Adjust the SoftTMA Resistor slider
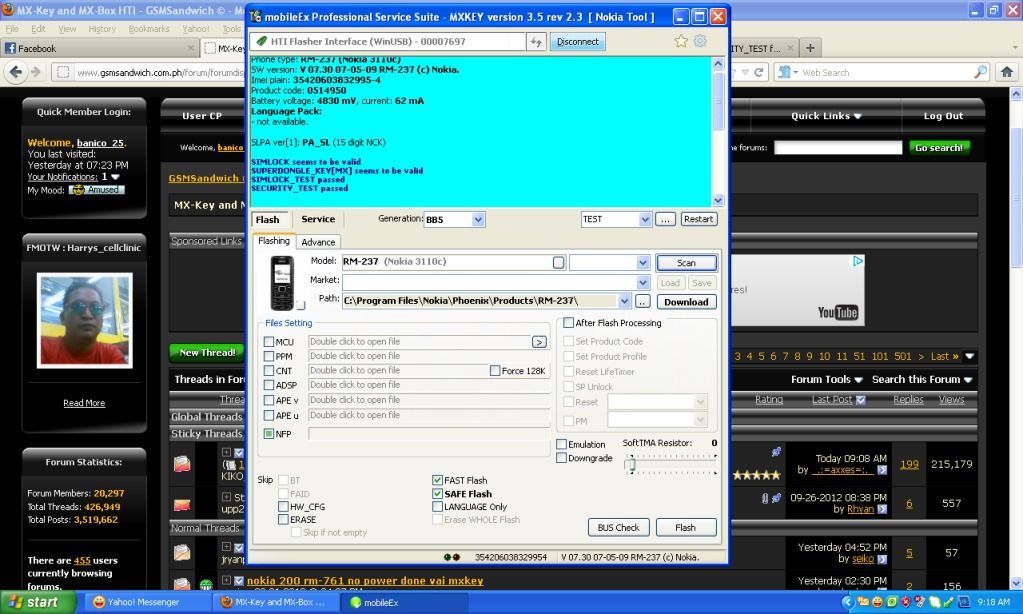Image resolution: width=1023 pixels, height=614 pixels. tap(630, 465)
